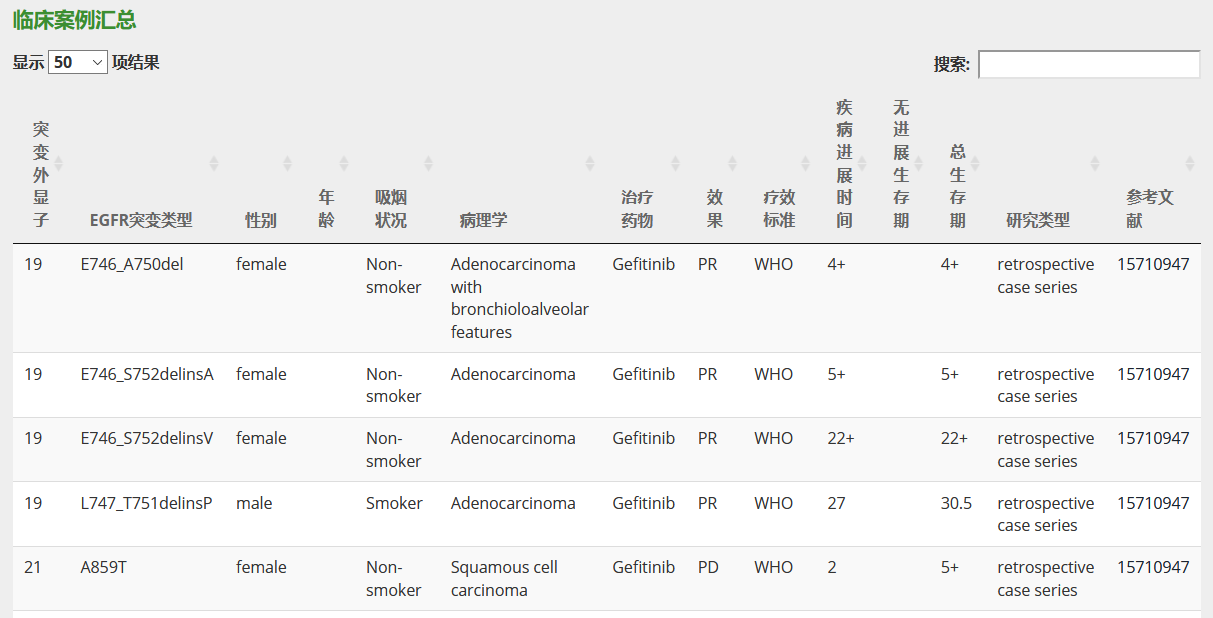Sort by 总生存期 column arrows
Image resolution: width=1213 pixels, height=618 pixels.
point(975,163)
